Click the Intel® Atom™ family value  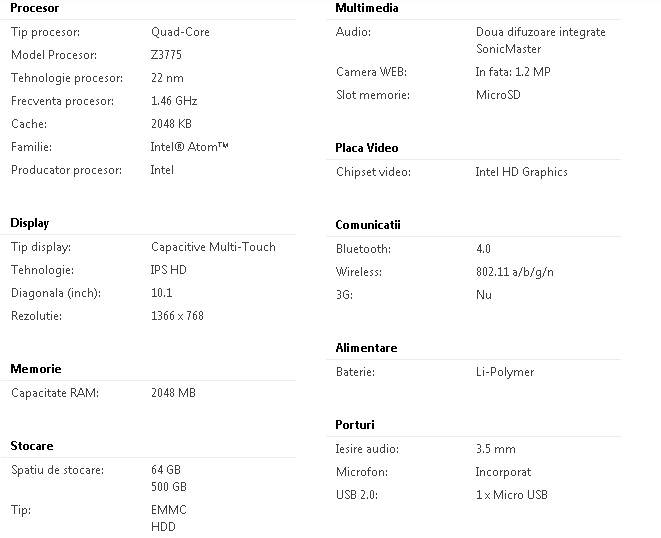coord(190,147)
